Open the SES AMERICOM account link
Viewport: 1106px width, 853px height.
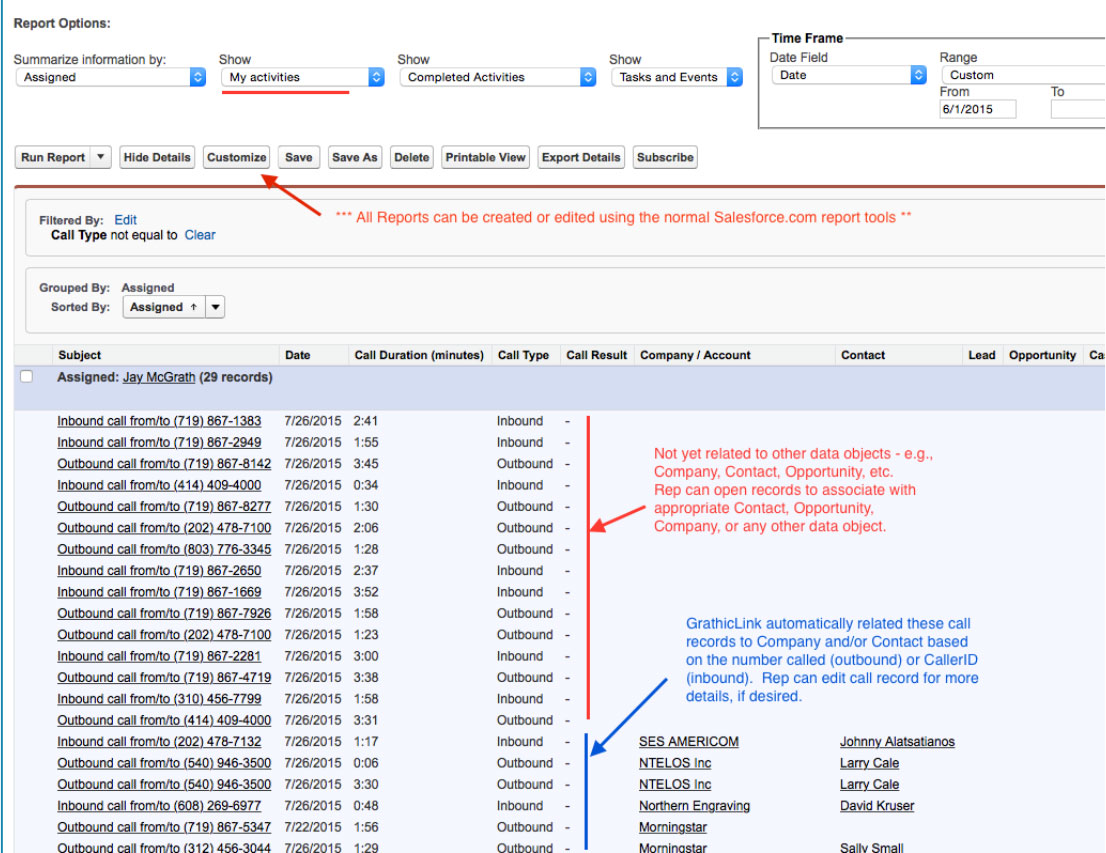688,742
